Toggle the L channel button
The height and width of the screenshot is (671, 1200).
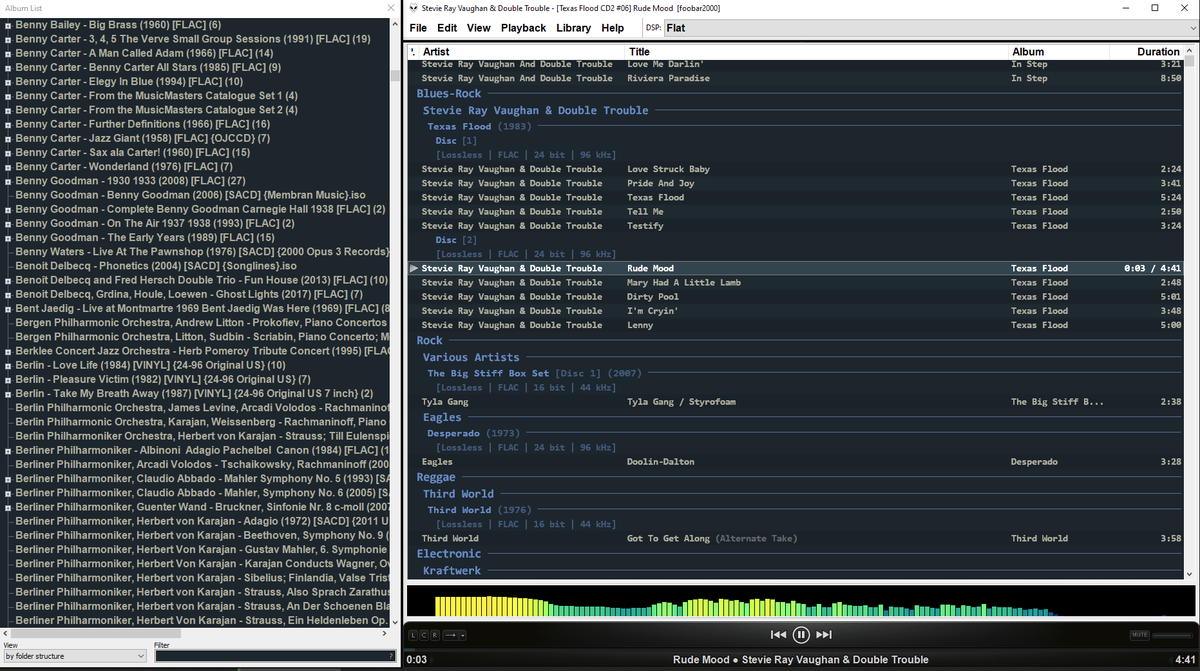tap(414, 635)
